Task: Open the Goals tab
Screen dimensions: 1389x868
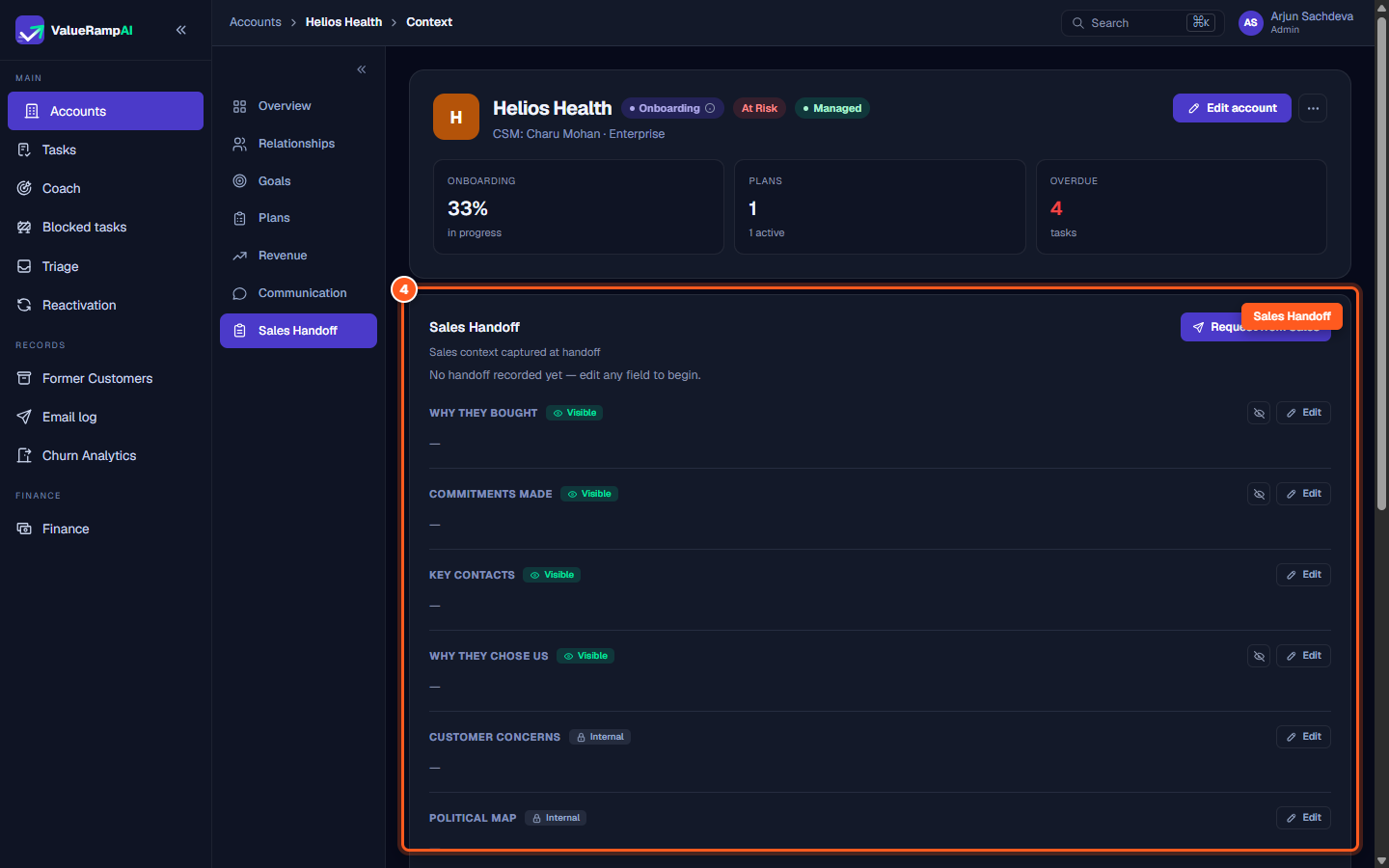Action: coord(298,181)
